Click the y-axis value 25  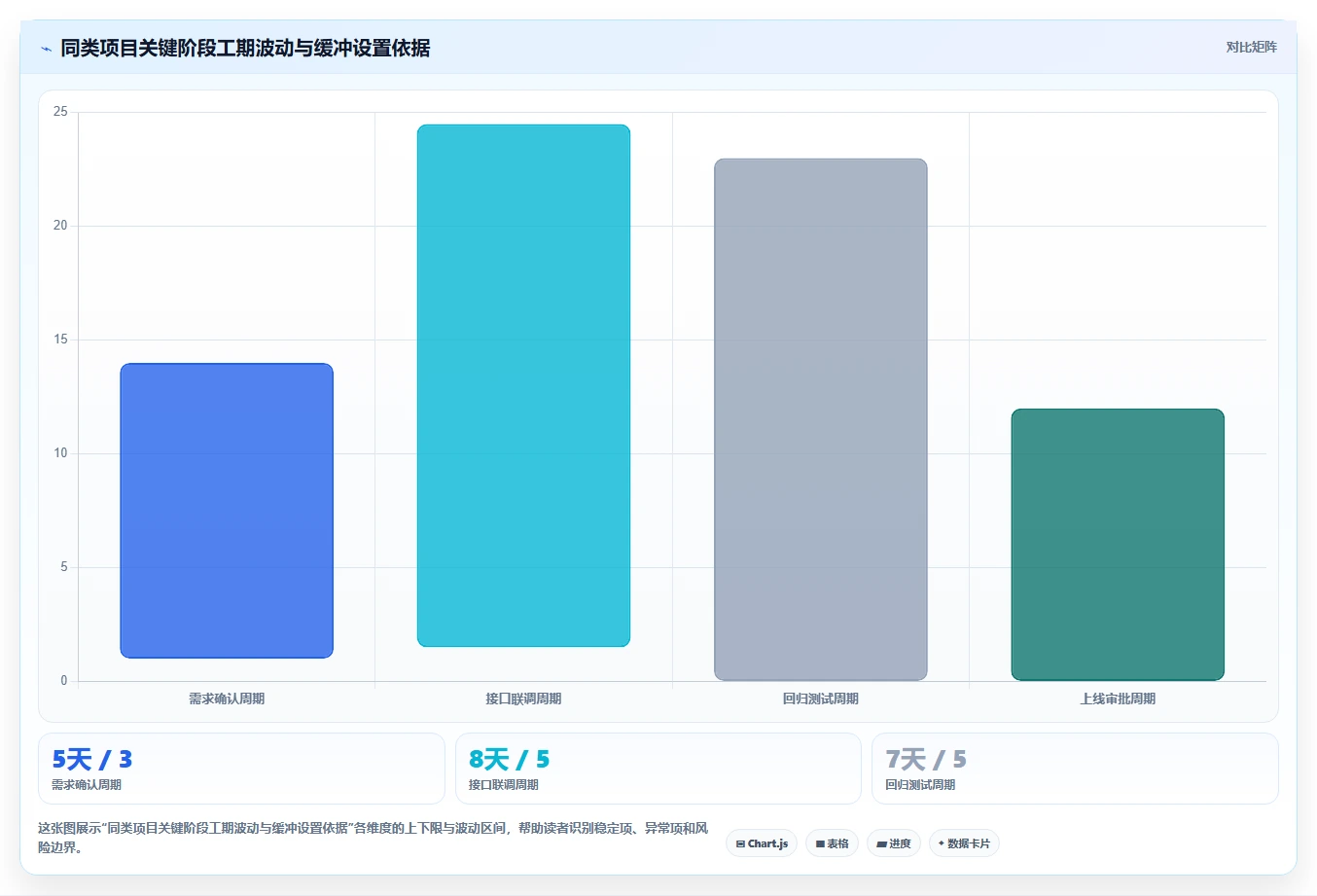[x=60, y=112]
